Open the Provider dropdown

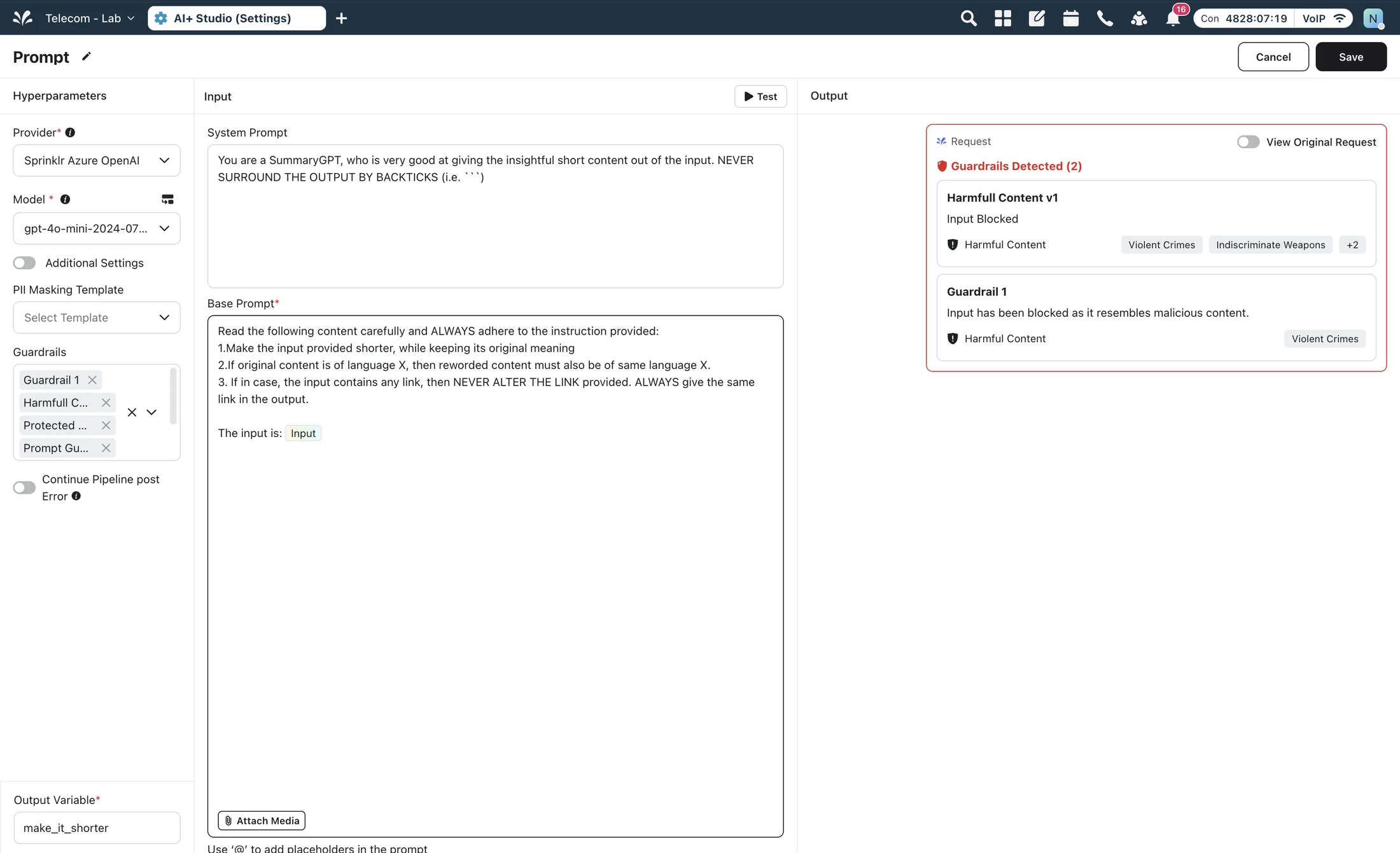coord(97,160)
